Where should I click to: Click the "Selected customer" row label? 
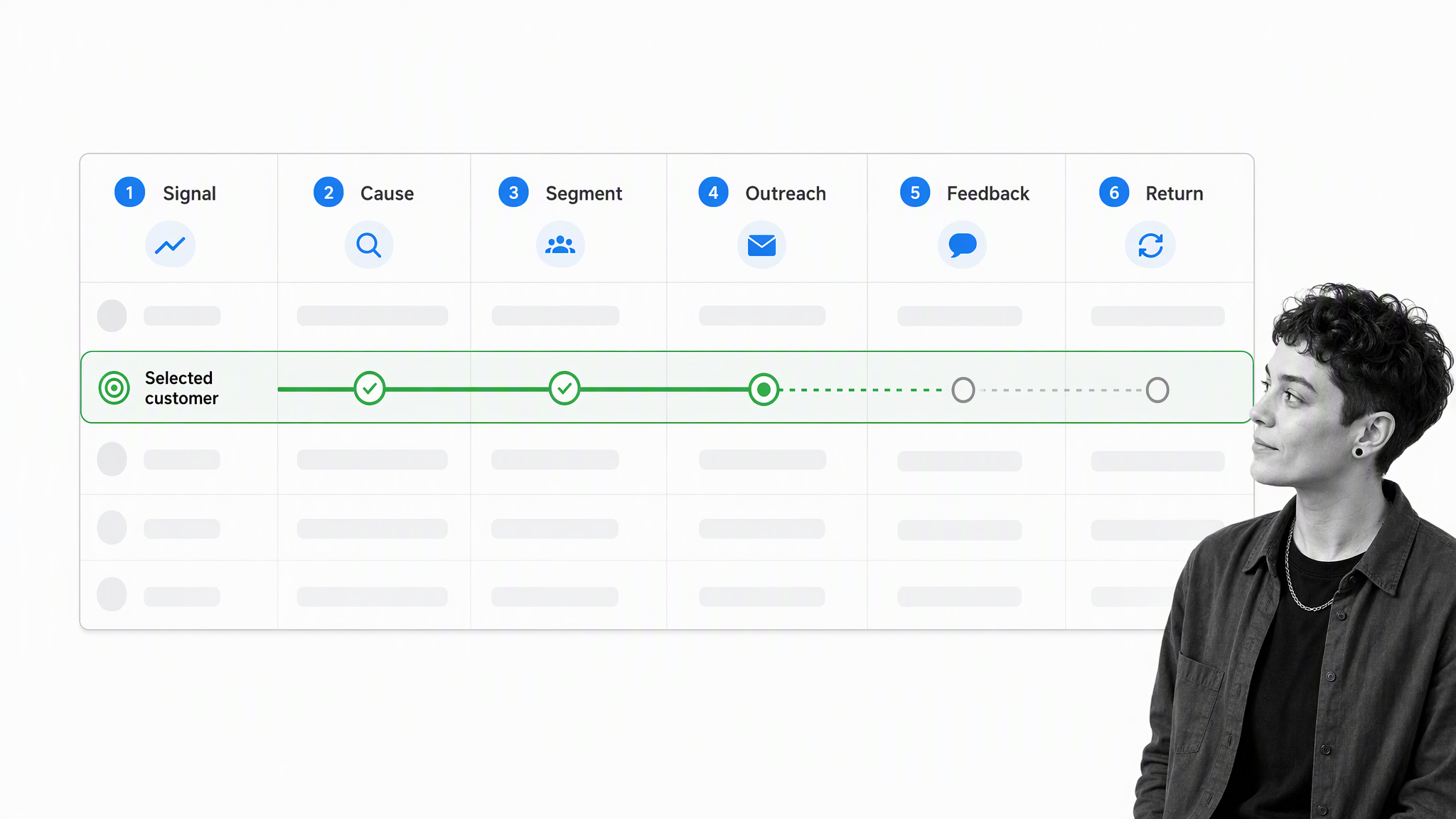tap(181, 388)
